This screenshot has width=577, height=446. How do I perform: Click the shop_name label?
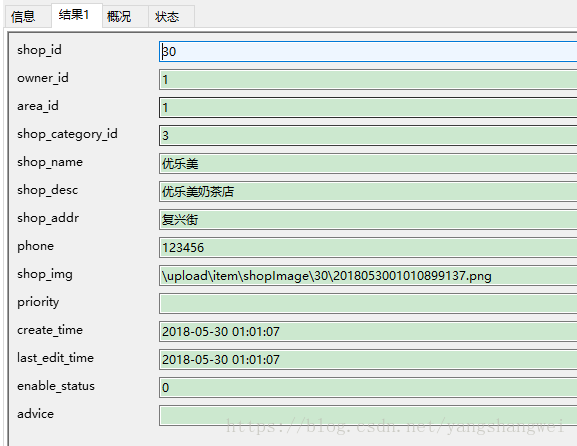click(x=50, y=162)
